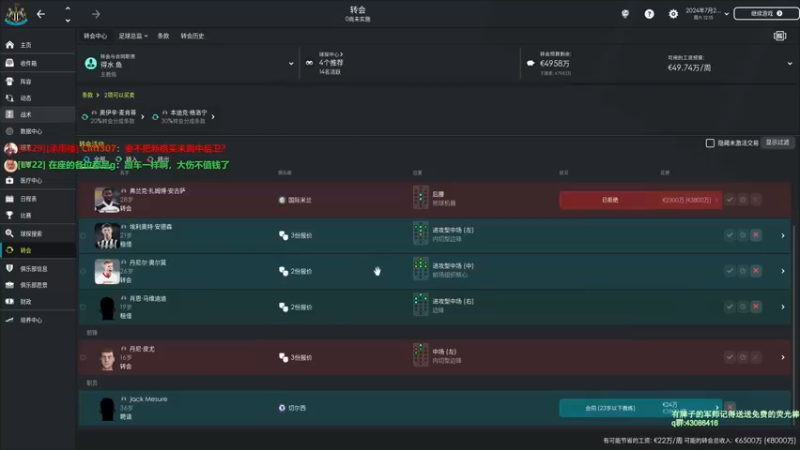Image resolution: width=800 pixels, height=450 pixels.
Task: Open 比赛 competitions trophy in sidebar
Action: 38,215
